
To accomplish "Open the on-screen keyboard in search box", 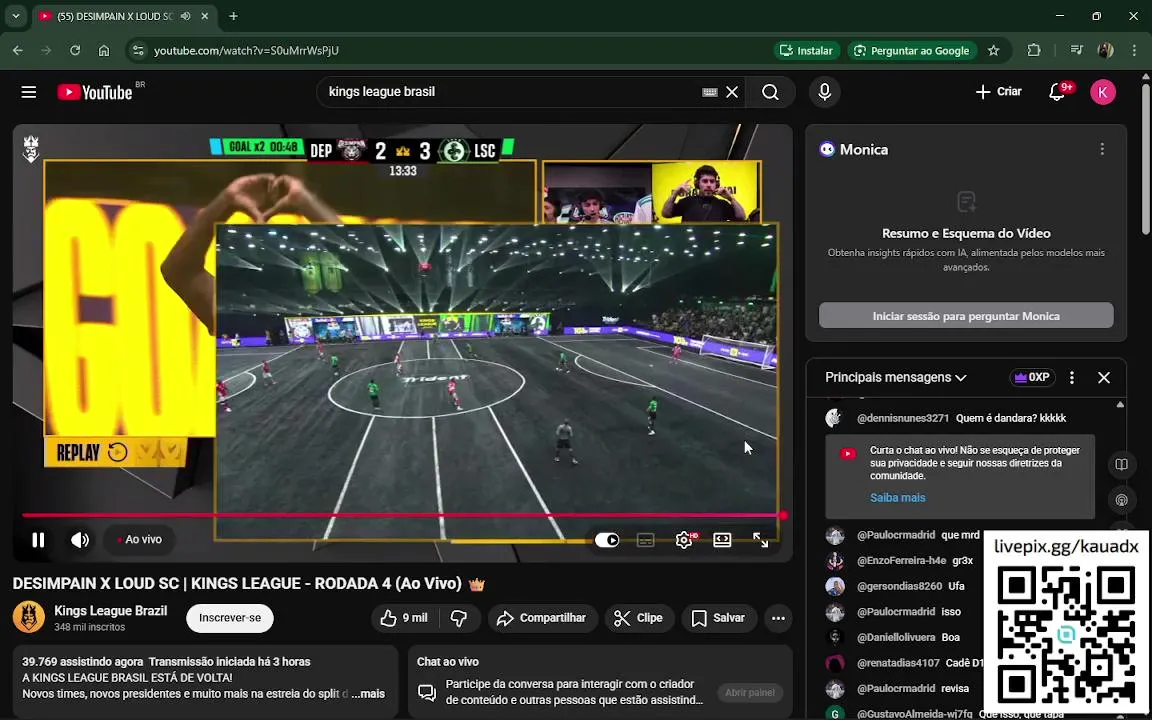I will tap(709, 92).
